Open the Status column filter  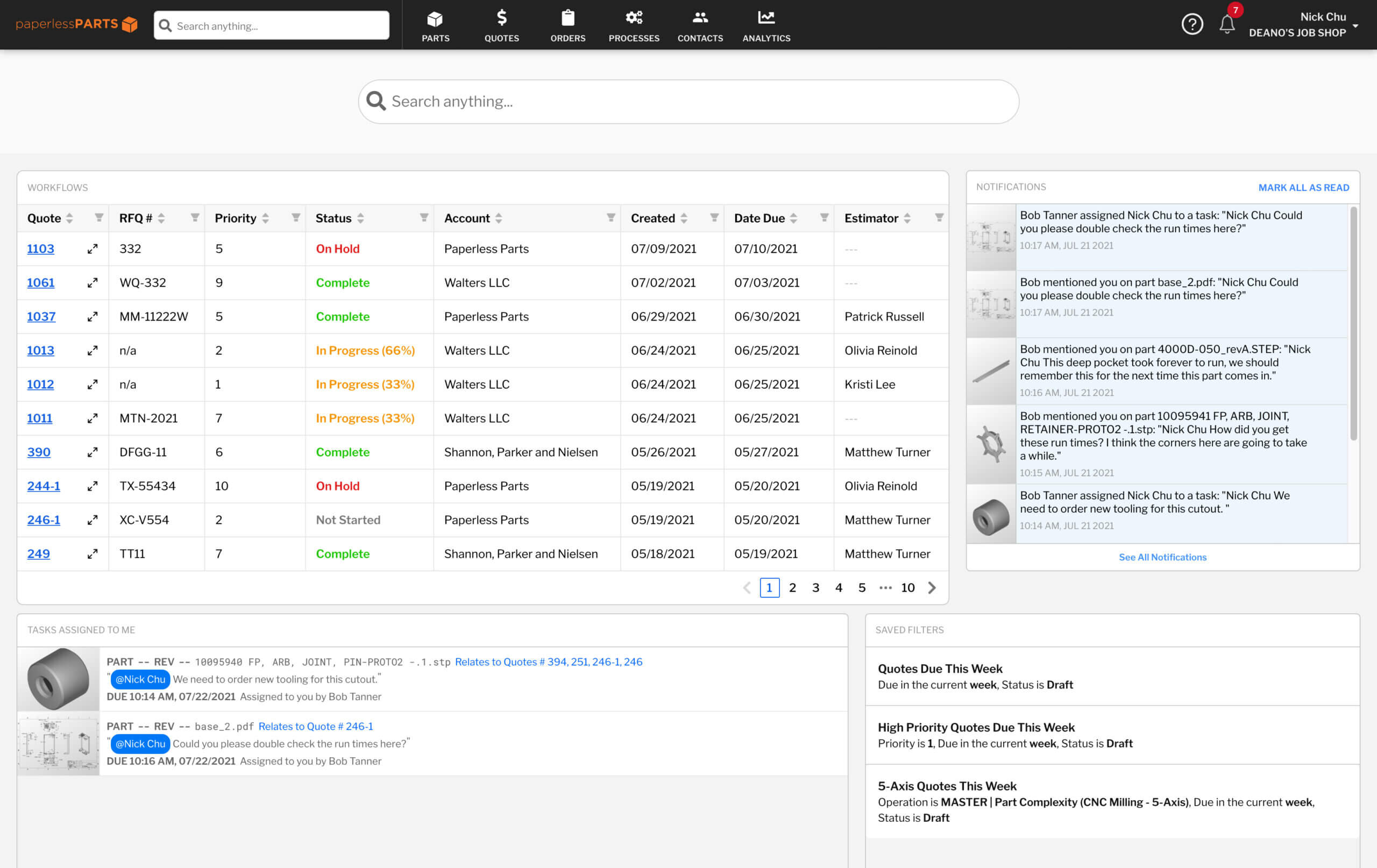click(424, 217)
